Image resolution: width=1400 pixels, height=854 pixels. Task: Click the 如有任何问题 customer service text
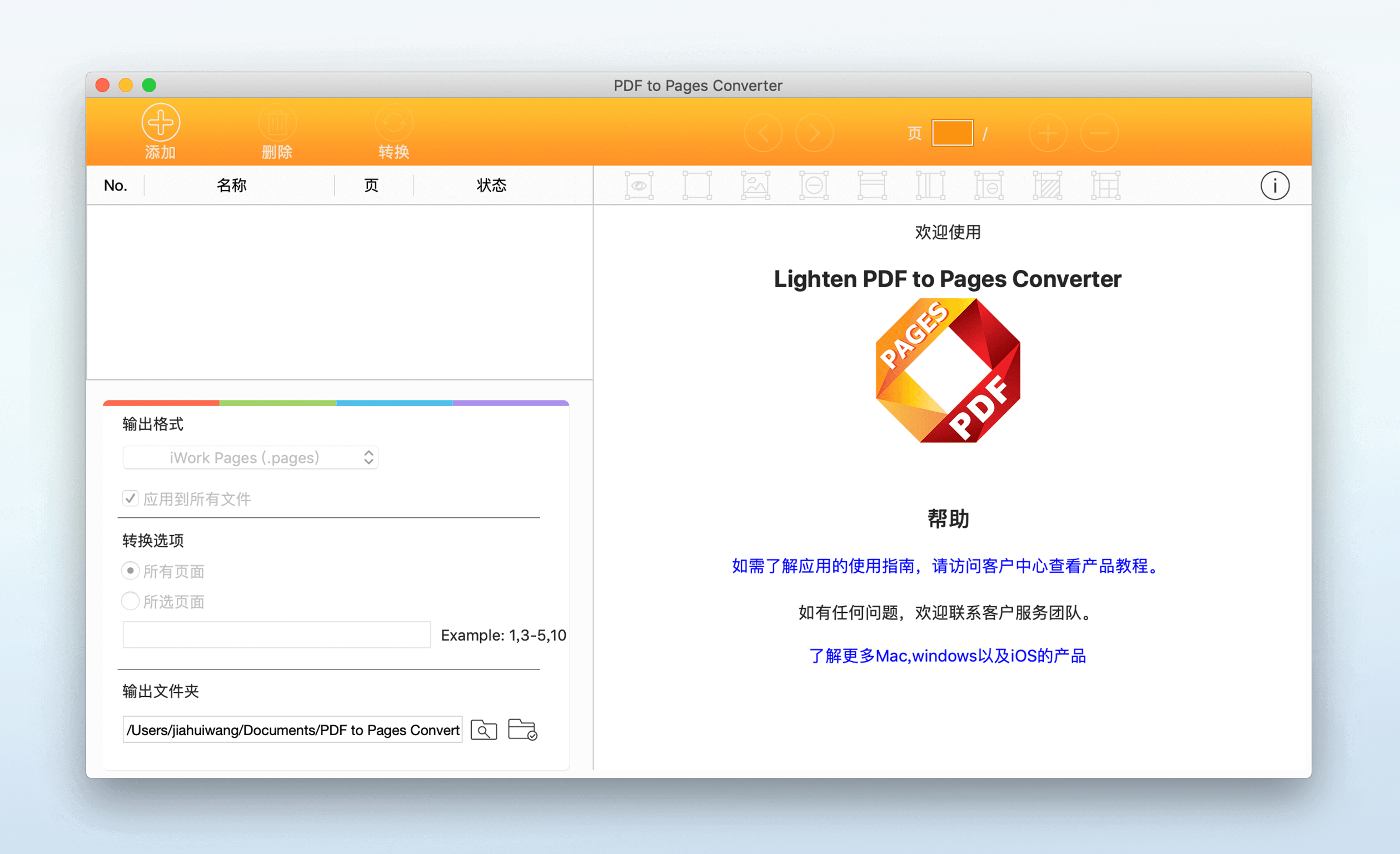(x=947, y=612)
